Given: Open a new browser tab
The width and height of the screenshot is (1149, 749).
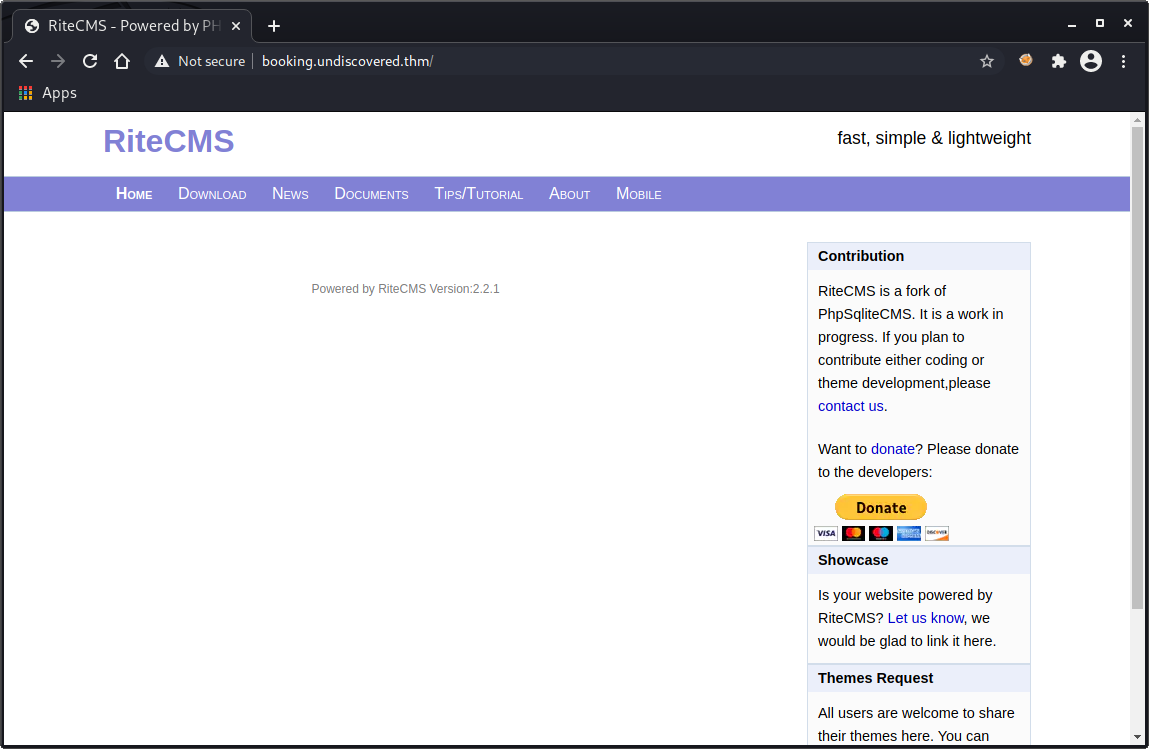Looking at the screenshot, I should [274, 26].
